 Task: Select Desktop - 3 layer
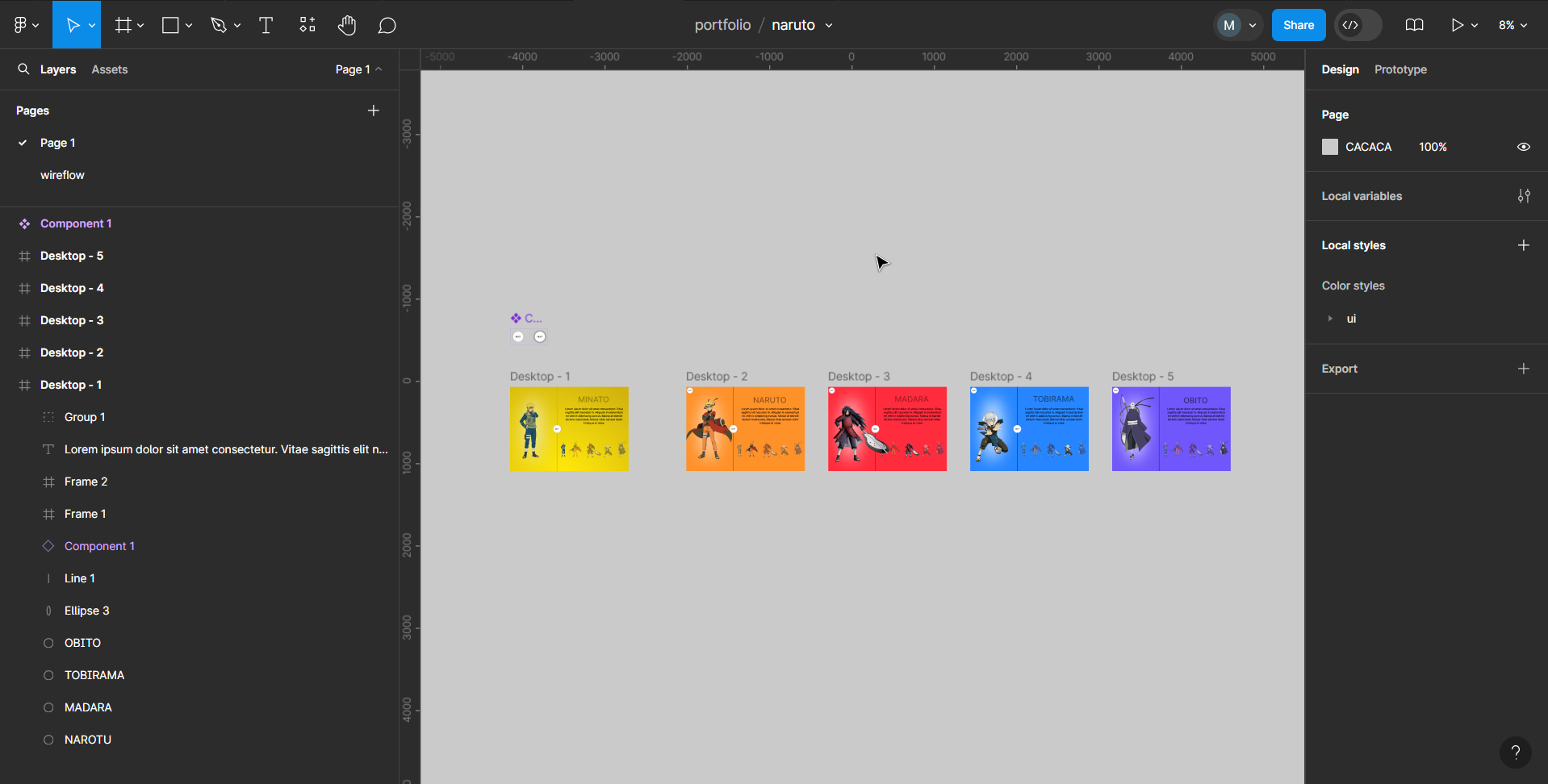(x=199, y=320)
